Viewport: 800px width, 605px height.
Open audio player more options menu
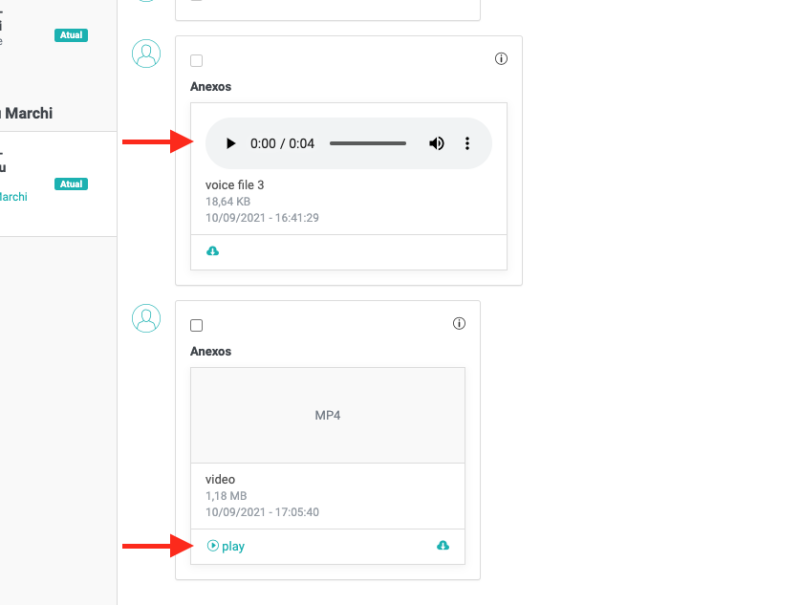click(467, 144)
